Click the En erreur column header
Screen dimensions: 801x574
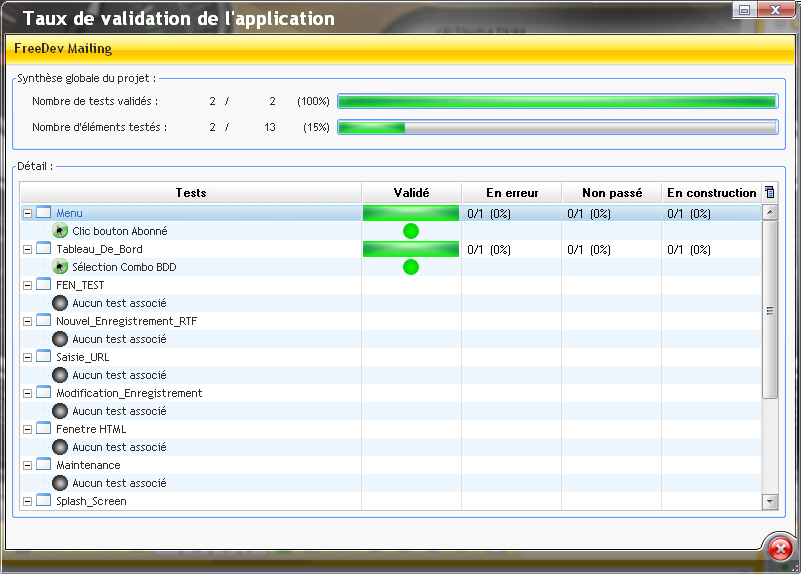click(511, 193)
